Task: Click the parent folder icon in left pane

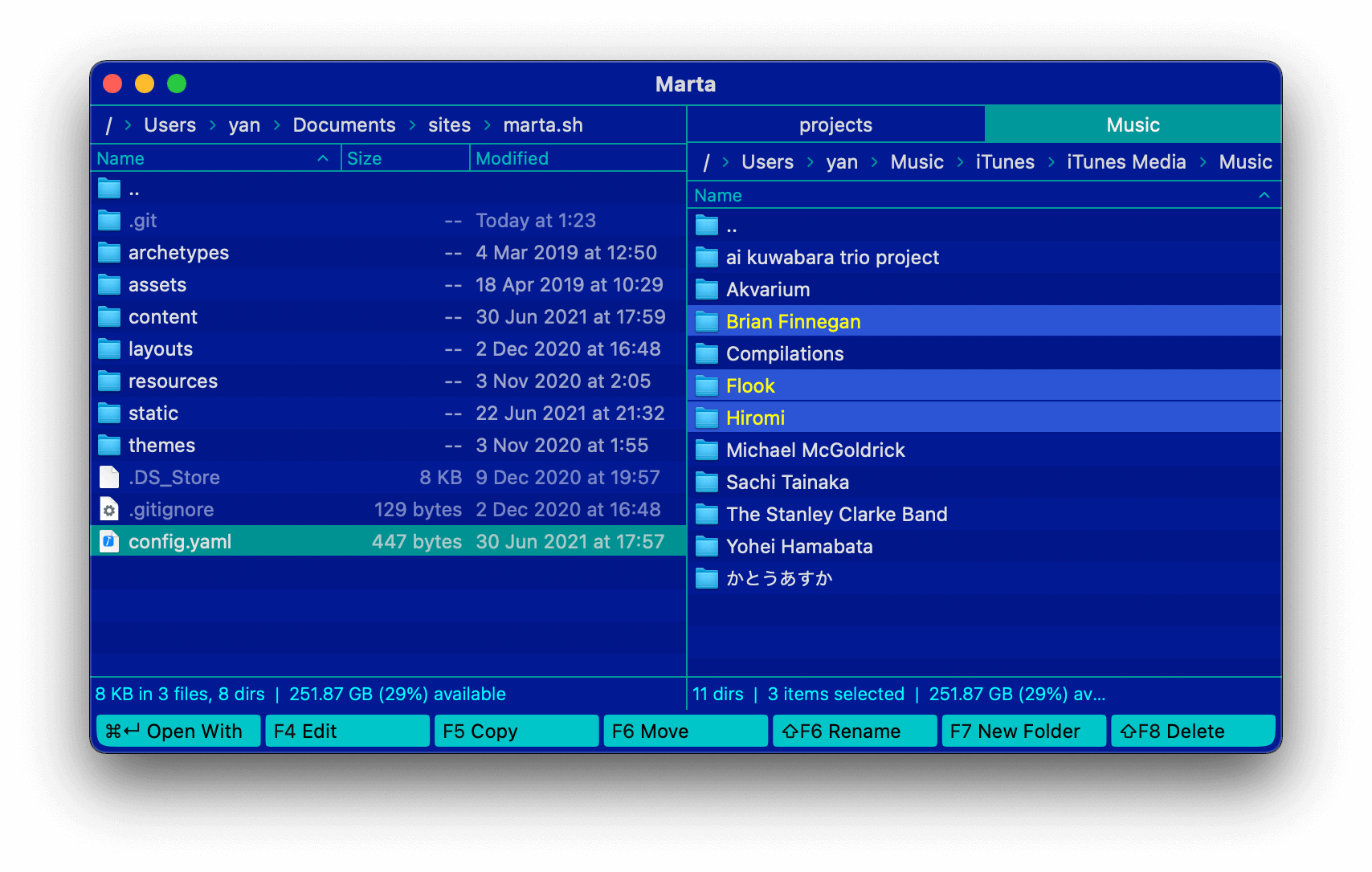Action: 109,189
